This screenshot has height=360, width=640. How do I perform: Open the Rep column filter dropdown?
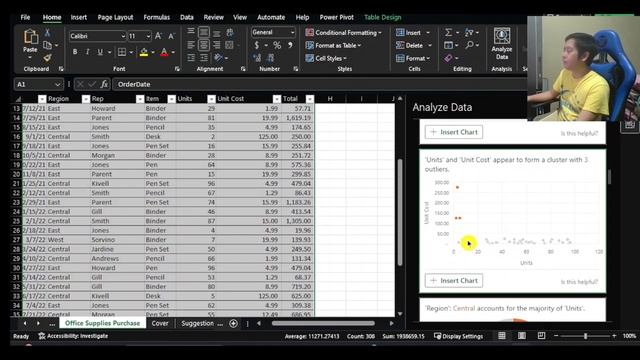click(140, 99)
